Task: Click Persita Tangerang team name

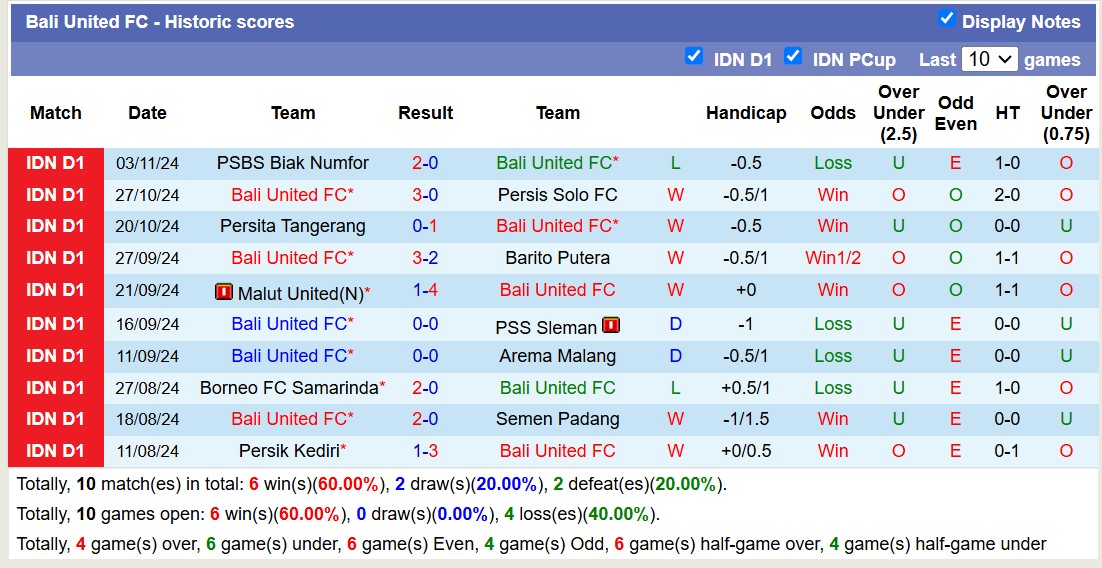Action: tap(293, 226)
